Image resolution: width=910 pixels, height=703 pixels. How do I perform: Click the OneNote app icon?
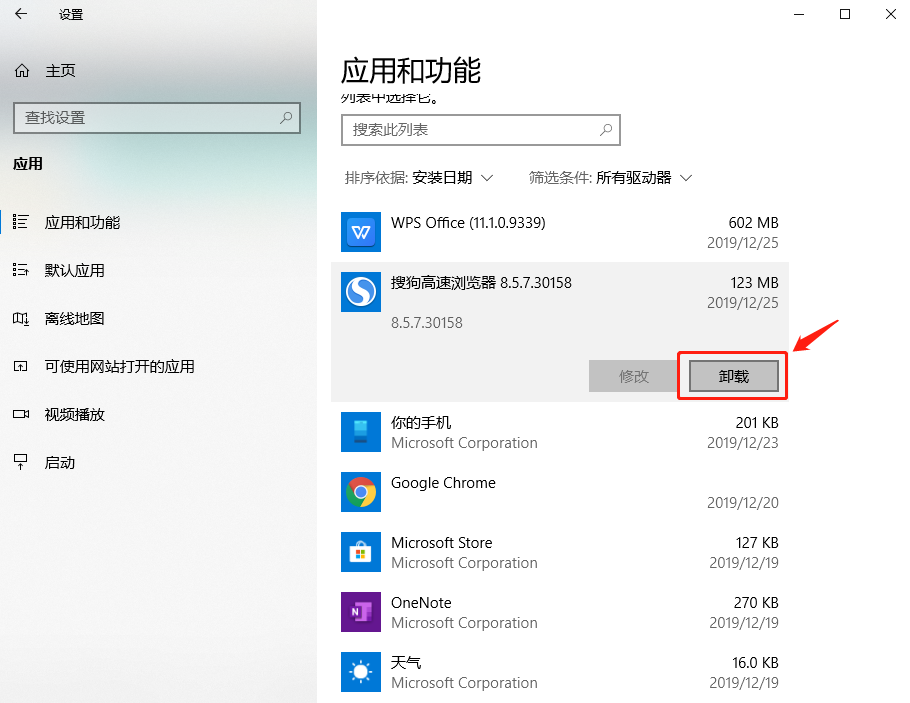(x=361, y=612)
